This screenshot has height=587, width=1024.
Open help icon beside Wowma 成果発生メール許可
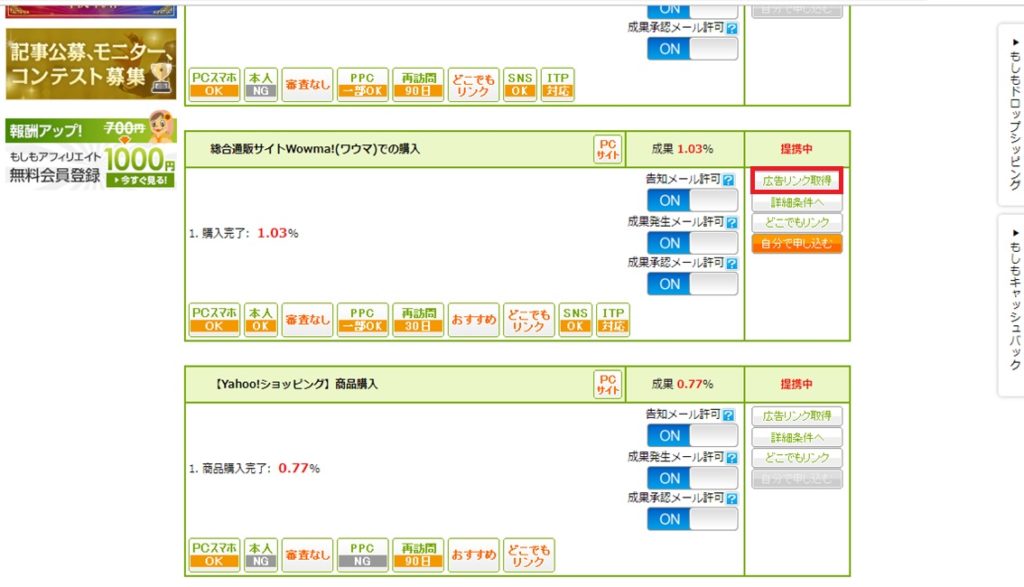pos(732,223)
